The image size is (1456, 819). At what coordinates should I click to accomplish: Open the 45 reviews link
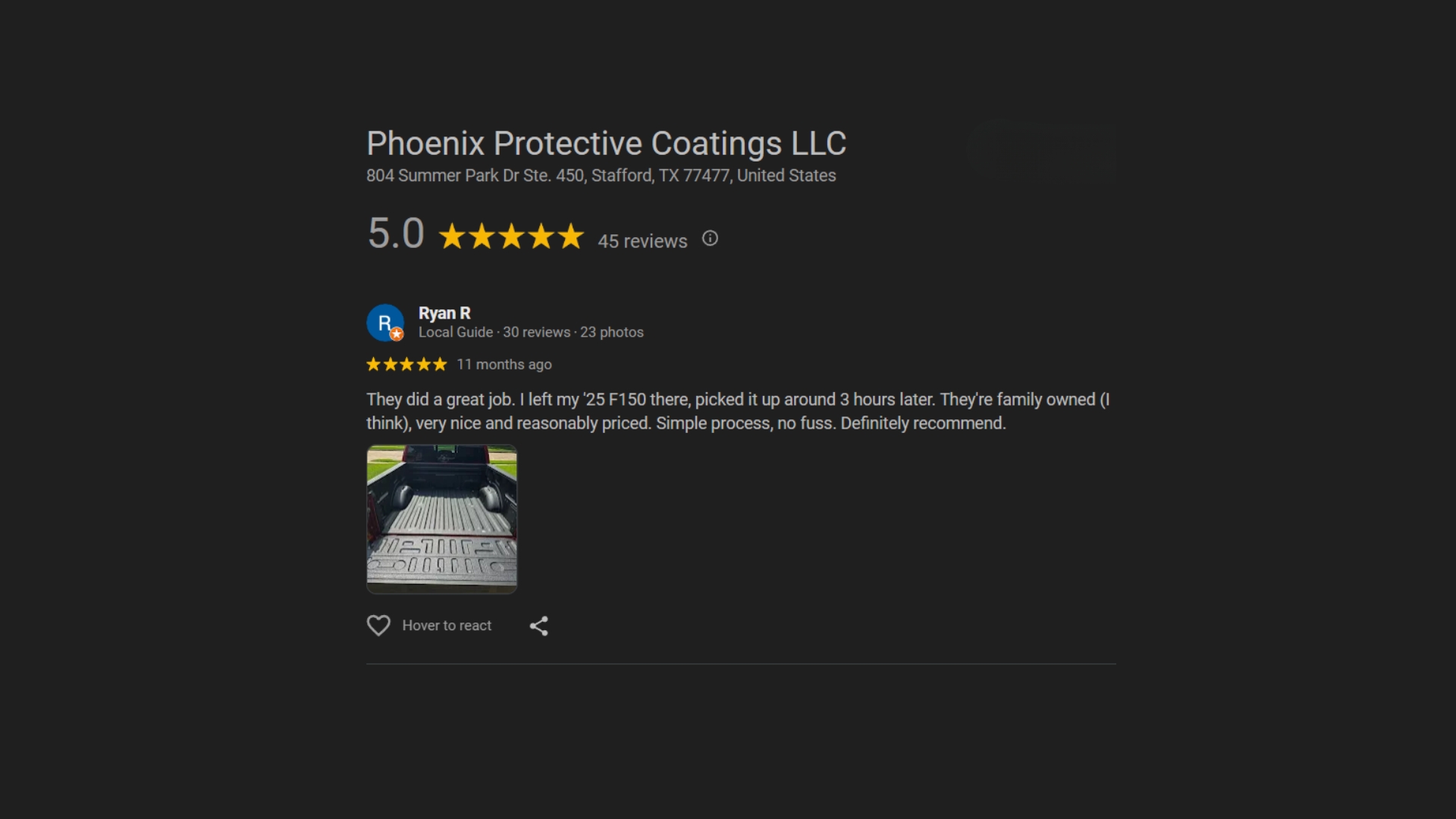pyautogui.click(x=642, y=241)
